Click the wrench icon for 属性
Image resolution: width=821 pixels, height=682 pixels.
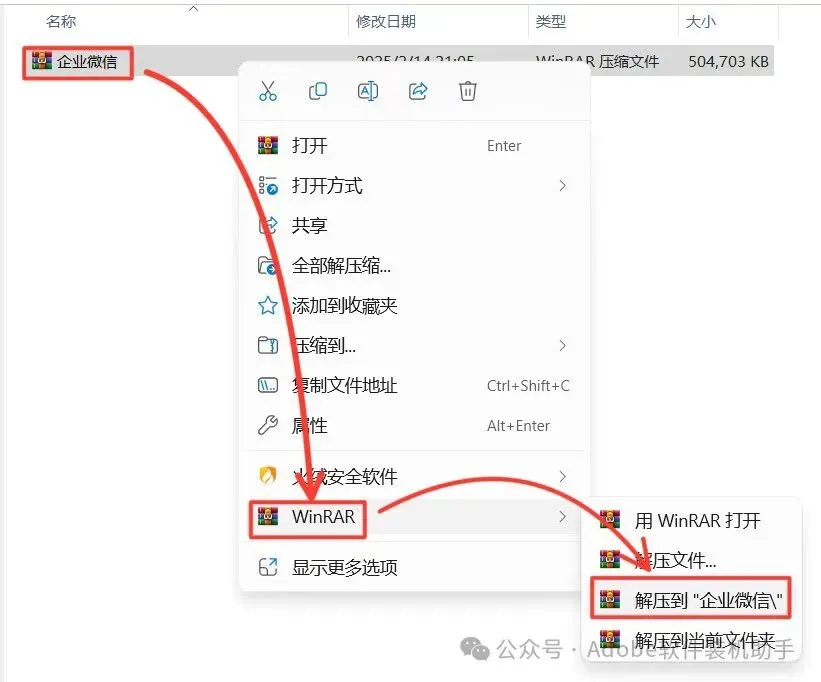(268, 426)
